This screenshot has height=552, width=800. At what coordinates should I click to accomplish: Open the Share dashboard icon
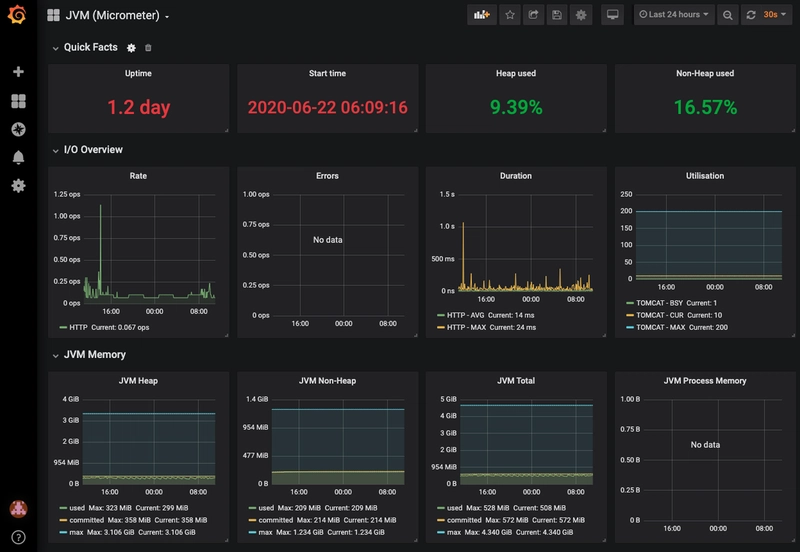click(534, 15)
